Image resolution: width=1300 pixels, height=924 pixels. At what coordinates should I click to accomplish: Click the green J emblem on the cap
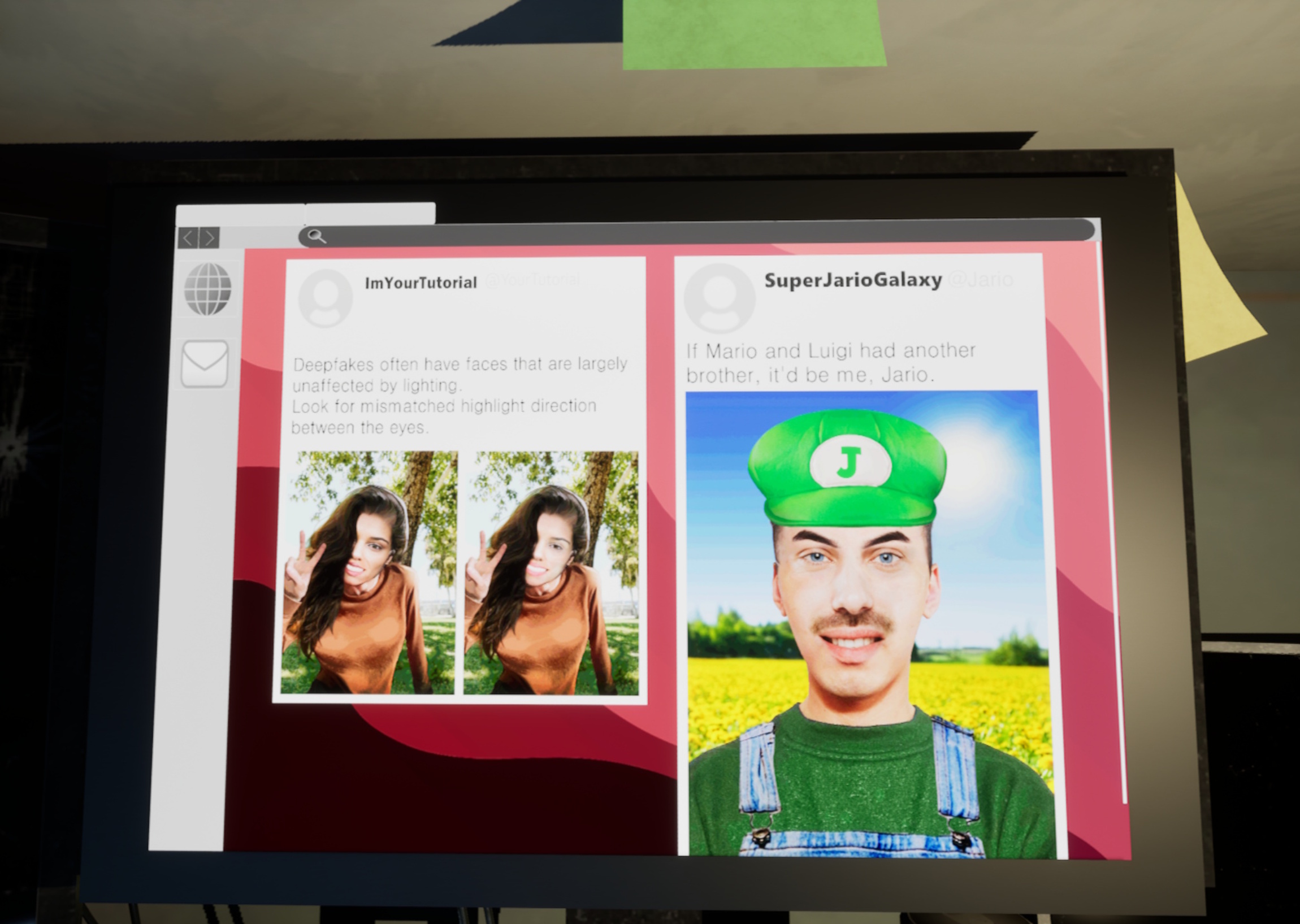tap(849, 462)
